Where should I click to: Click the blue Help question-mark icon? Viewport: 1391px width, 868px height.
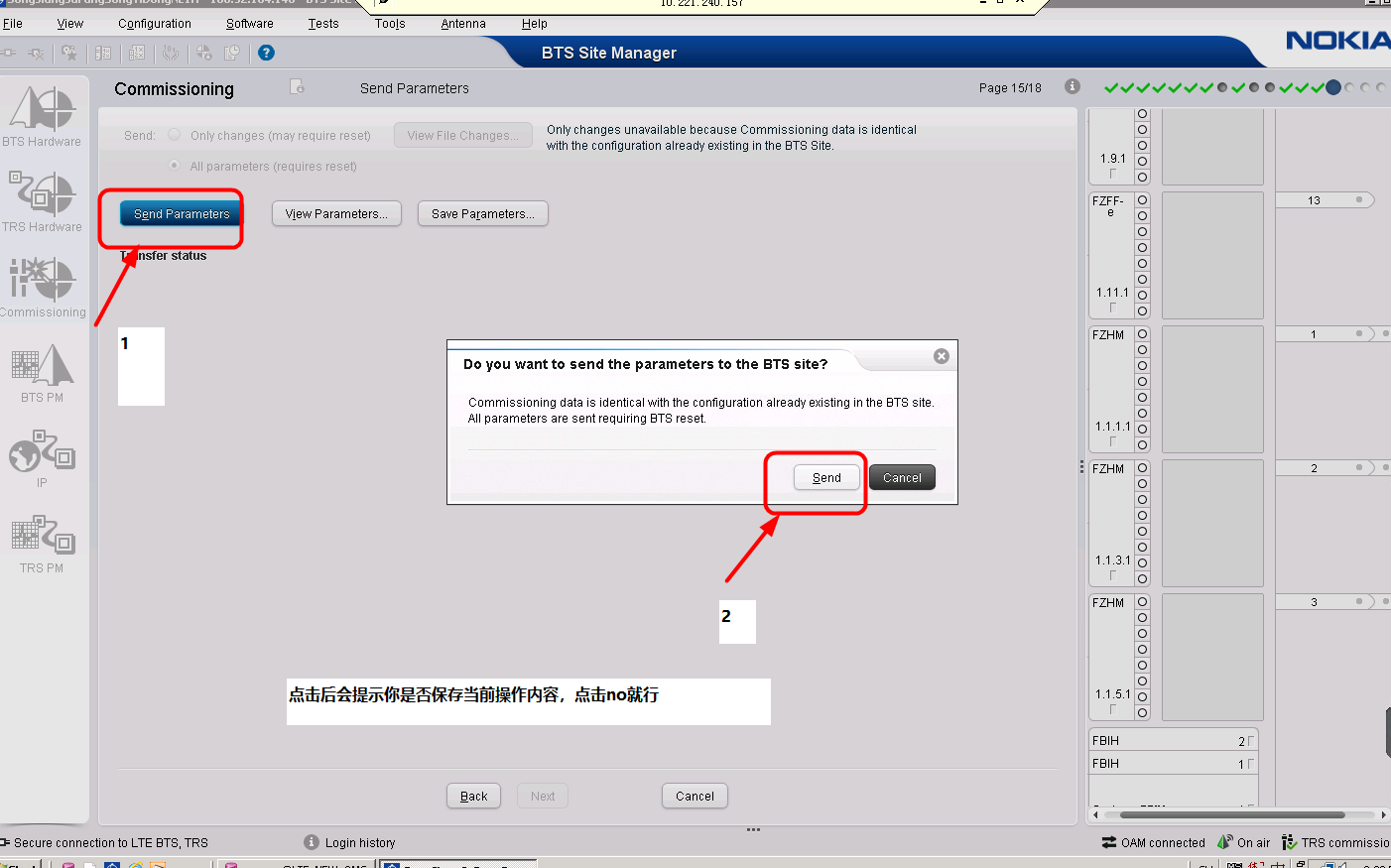[266, 53]
